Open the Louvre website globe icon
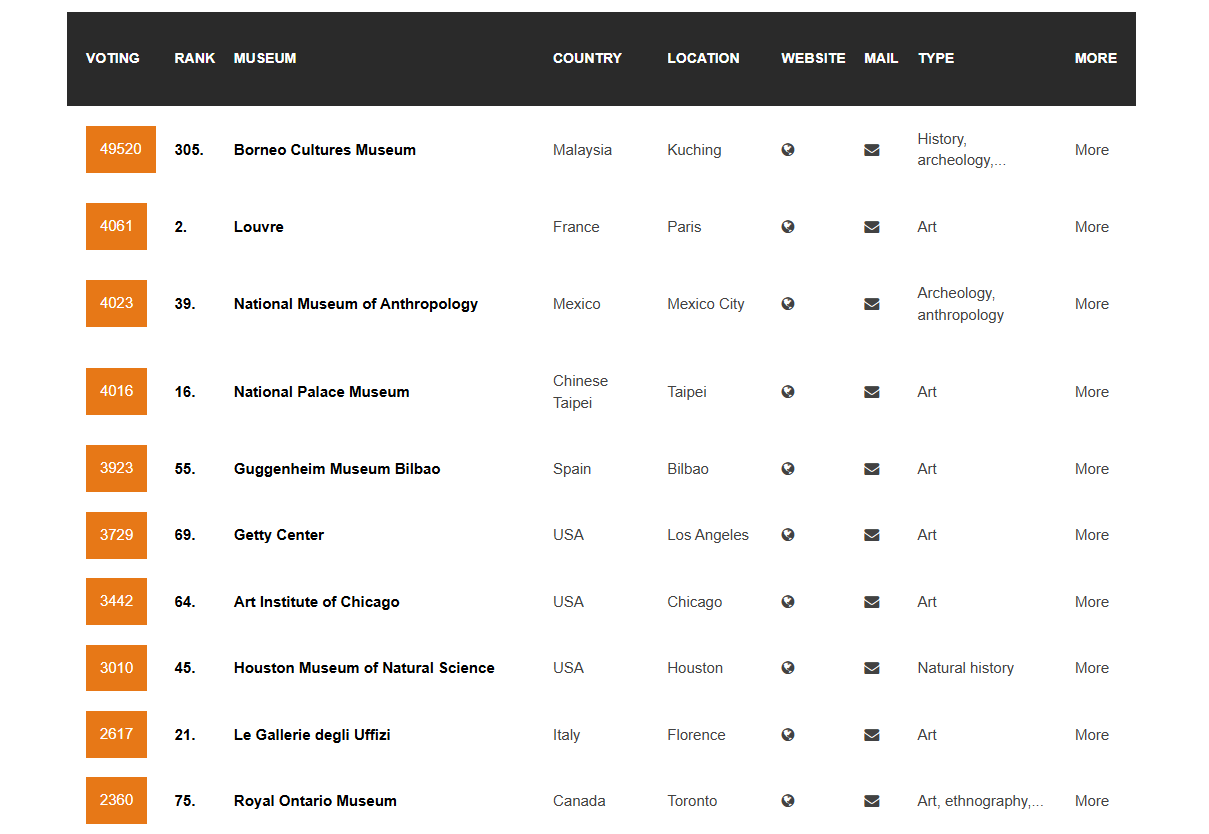 [x=788, y=227]
